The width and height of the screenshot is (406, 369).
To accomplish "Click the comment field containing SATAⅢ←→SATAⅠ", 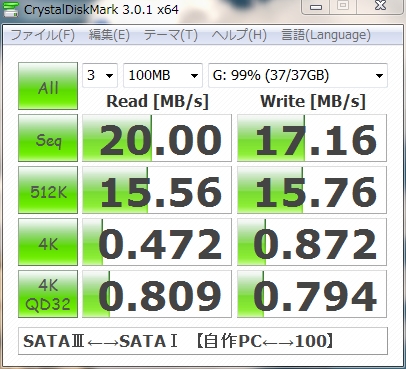I will [203, 341].
